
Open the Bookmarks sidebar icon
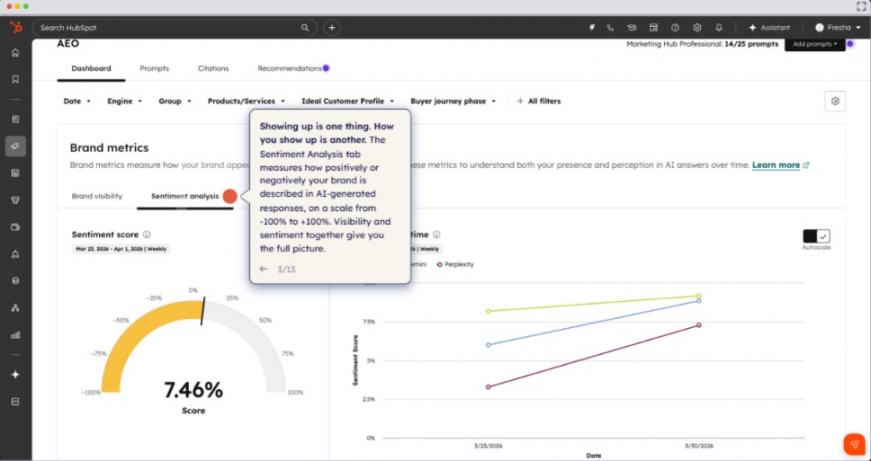tap(16, 79)
